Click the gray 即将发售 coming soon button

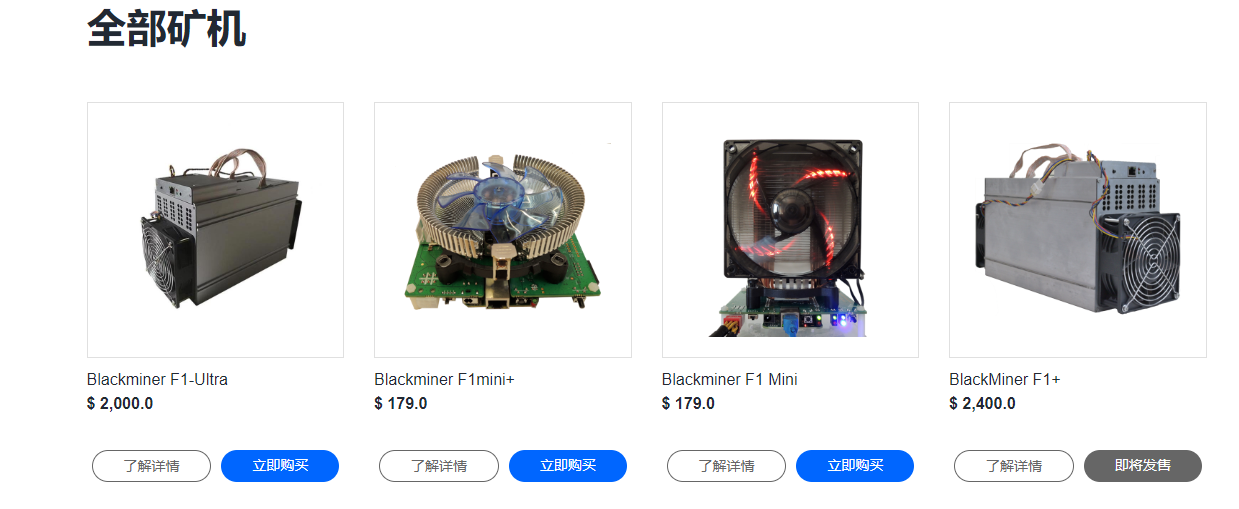1143,466
